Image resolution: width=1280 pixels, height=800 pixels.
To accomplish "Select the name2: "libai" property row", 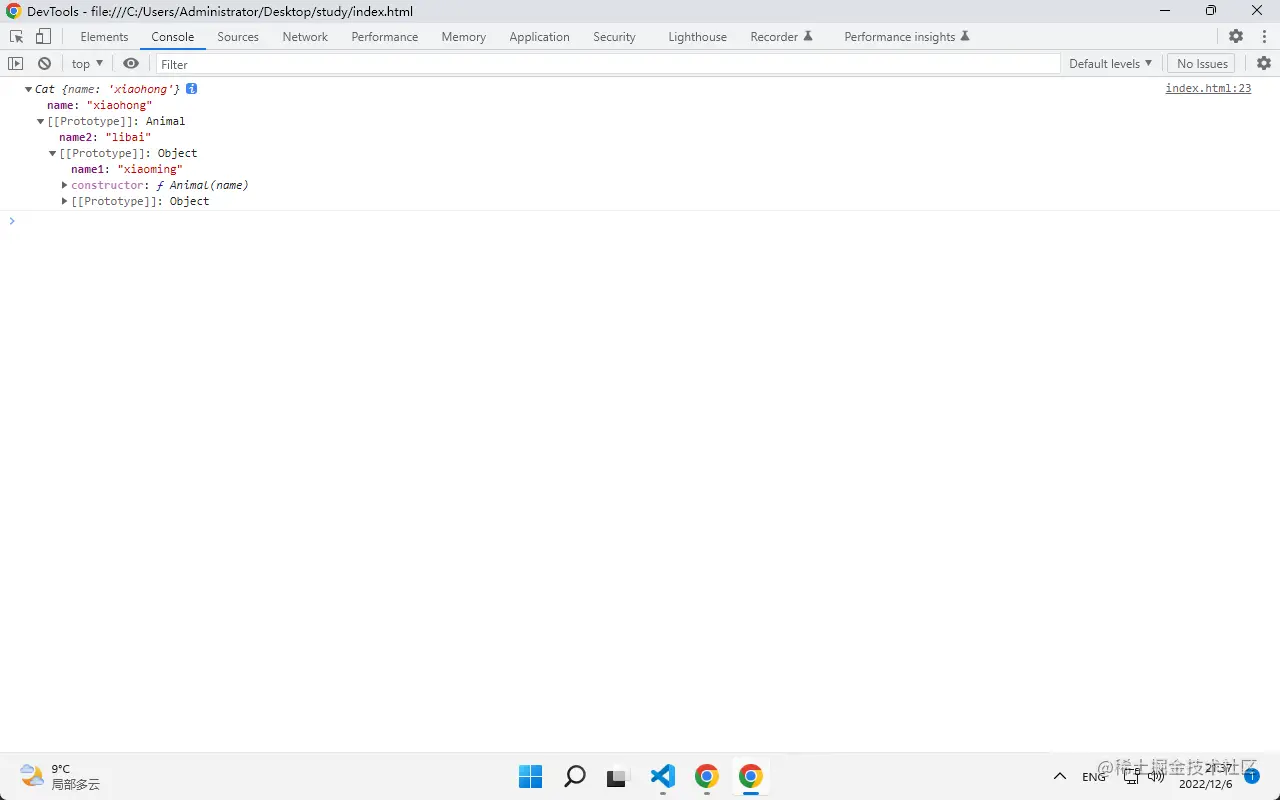I will coord(105,137).
